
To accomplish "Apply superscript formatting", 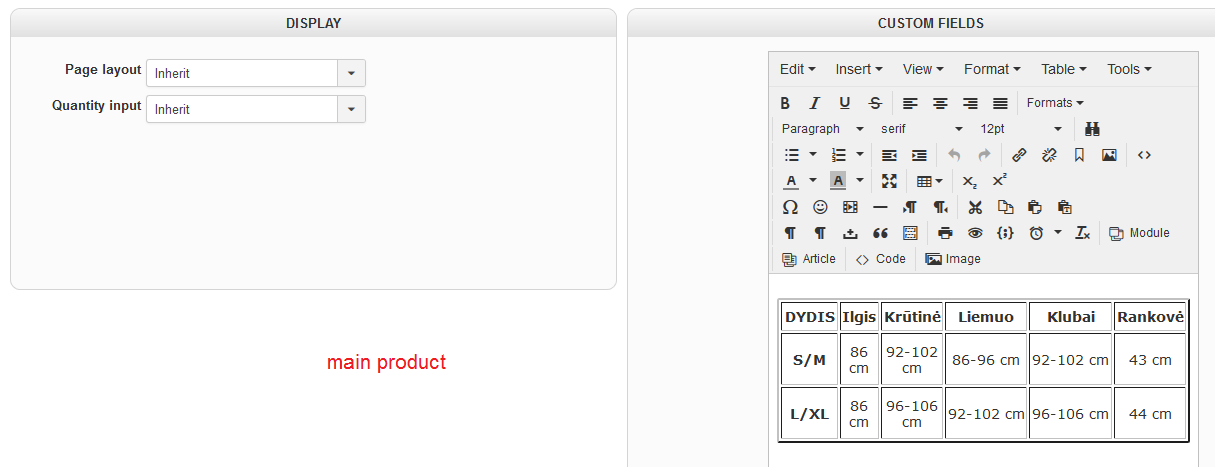I will point(999,181).
